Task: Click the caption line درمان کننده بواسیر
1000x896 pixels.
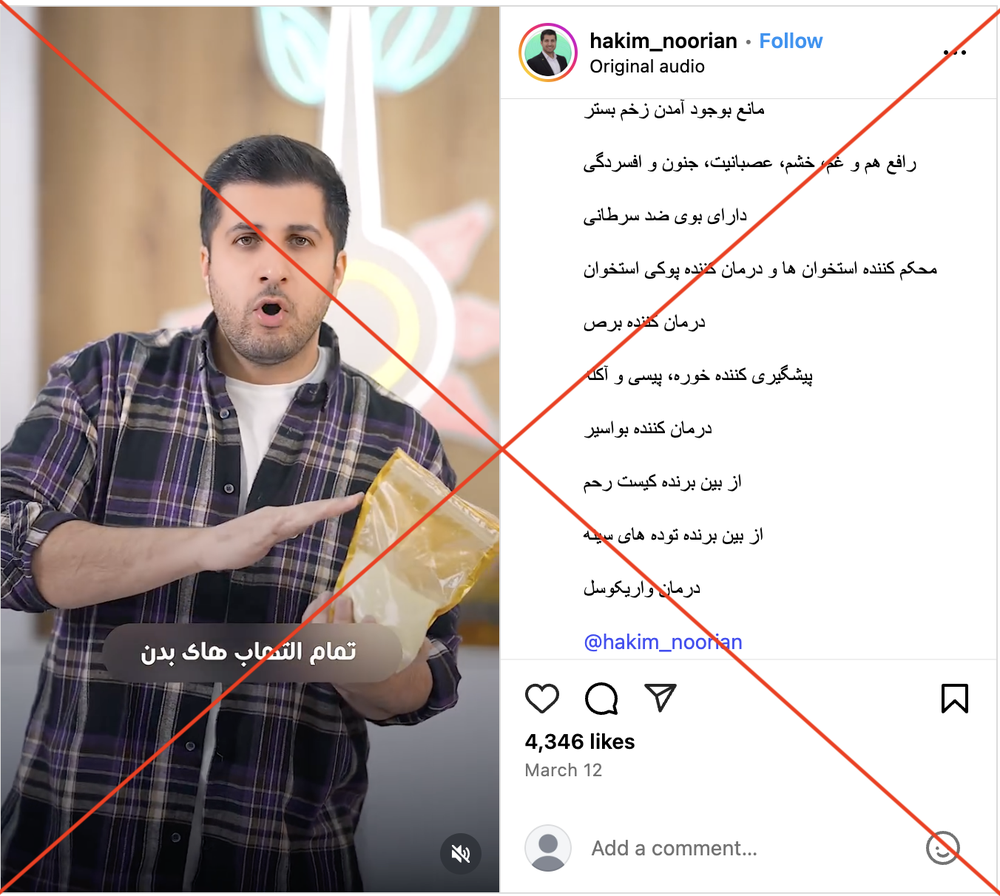Action: (648, 429)
